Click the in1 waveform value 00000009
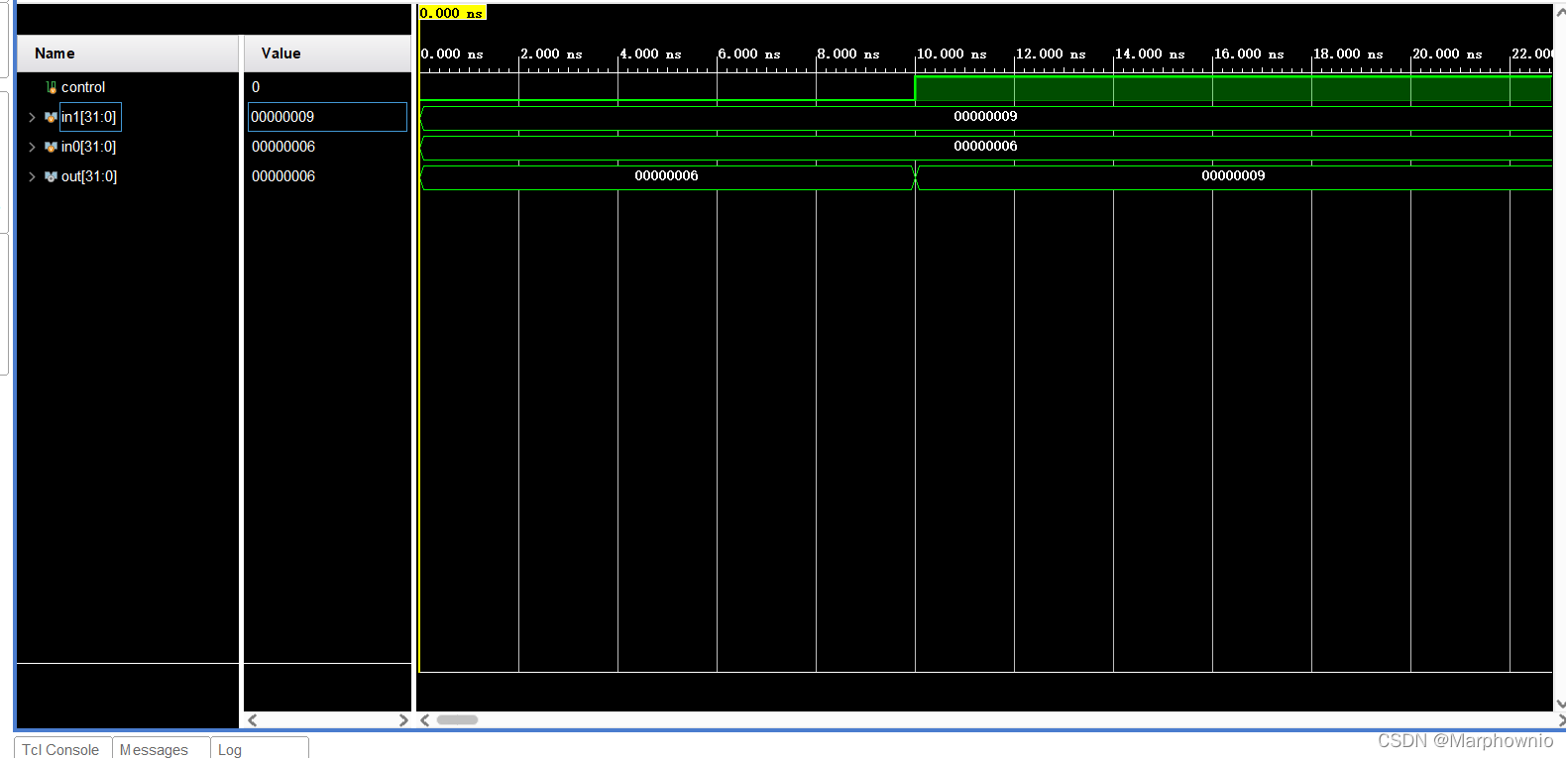Screen dimensions: 1568x760 [x=985, y=117]
